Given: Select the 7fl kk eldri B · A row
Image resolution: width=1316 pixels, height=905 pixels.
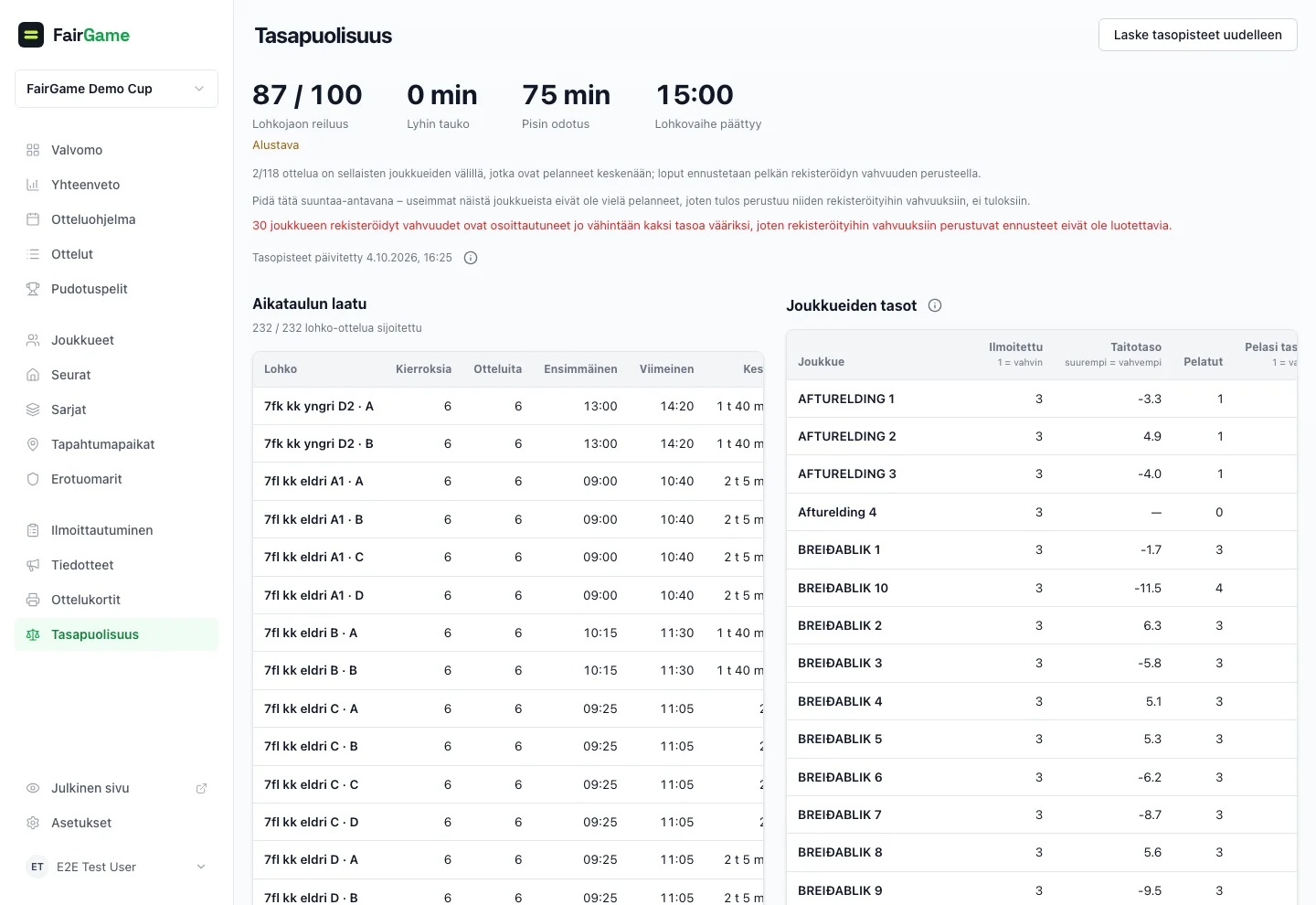Looking at the screenshot, I should (x=508, y=633).
